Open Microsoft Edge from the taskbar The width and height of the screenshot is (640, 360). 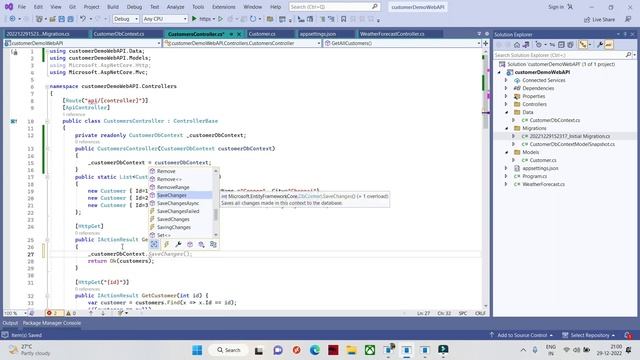[x=315, y=350]
